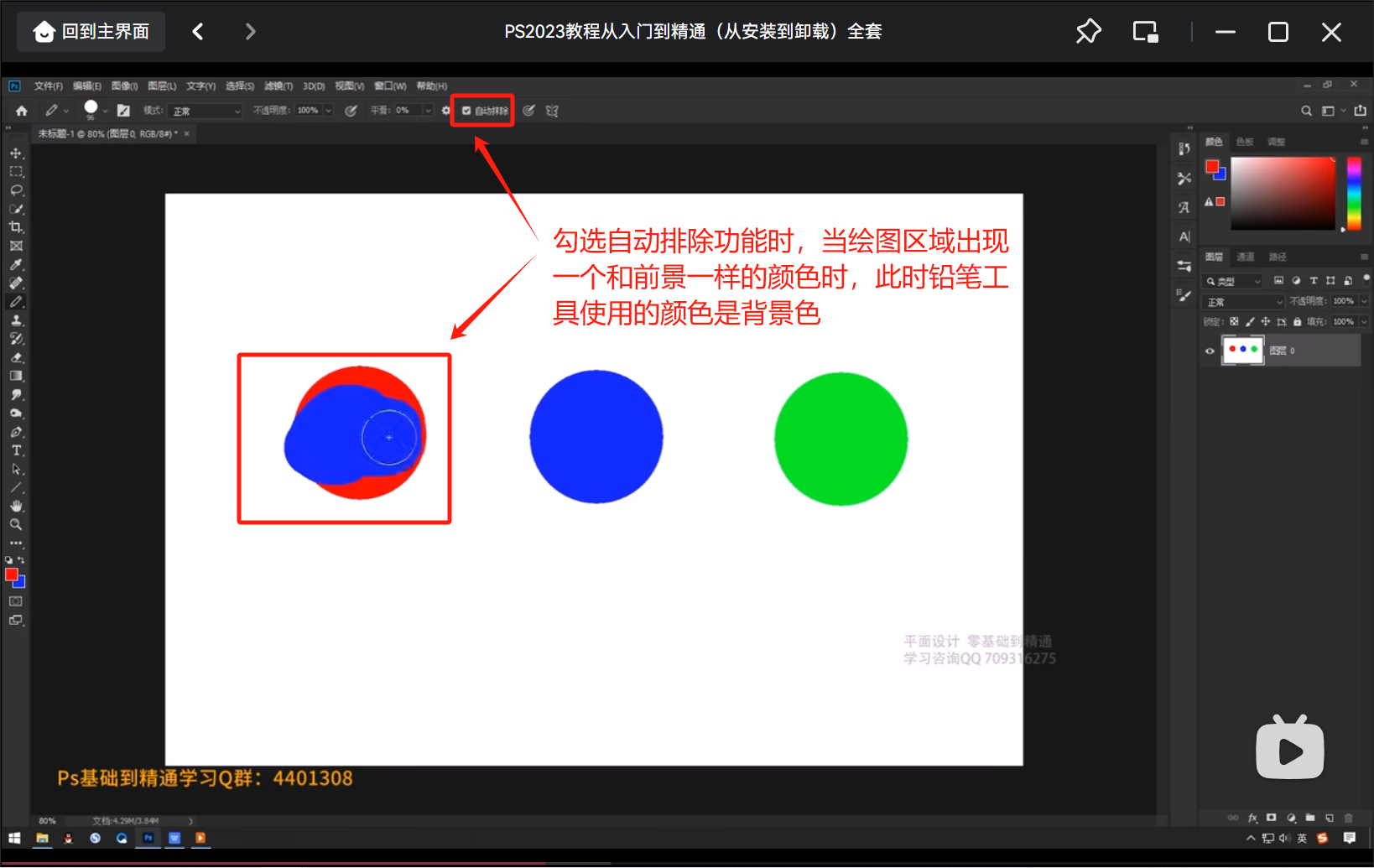Viewport: 1374px width, 868px height.
Task: Select the Healing Brush tool
Action: coord(16,283)
